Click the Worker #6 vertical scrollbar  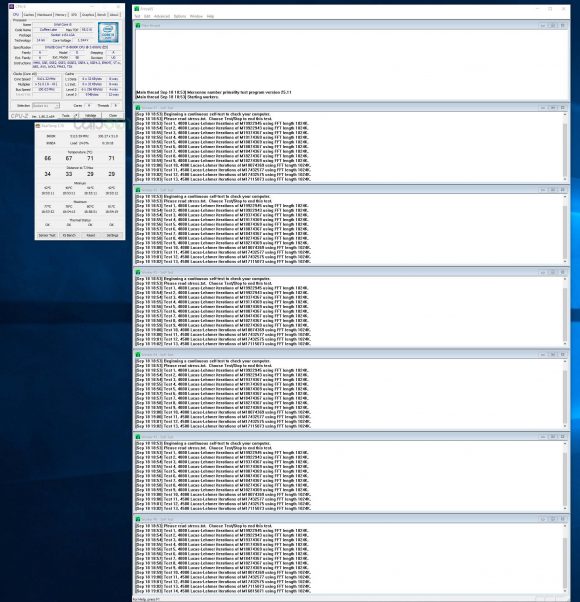click(x=565, y=558)
